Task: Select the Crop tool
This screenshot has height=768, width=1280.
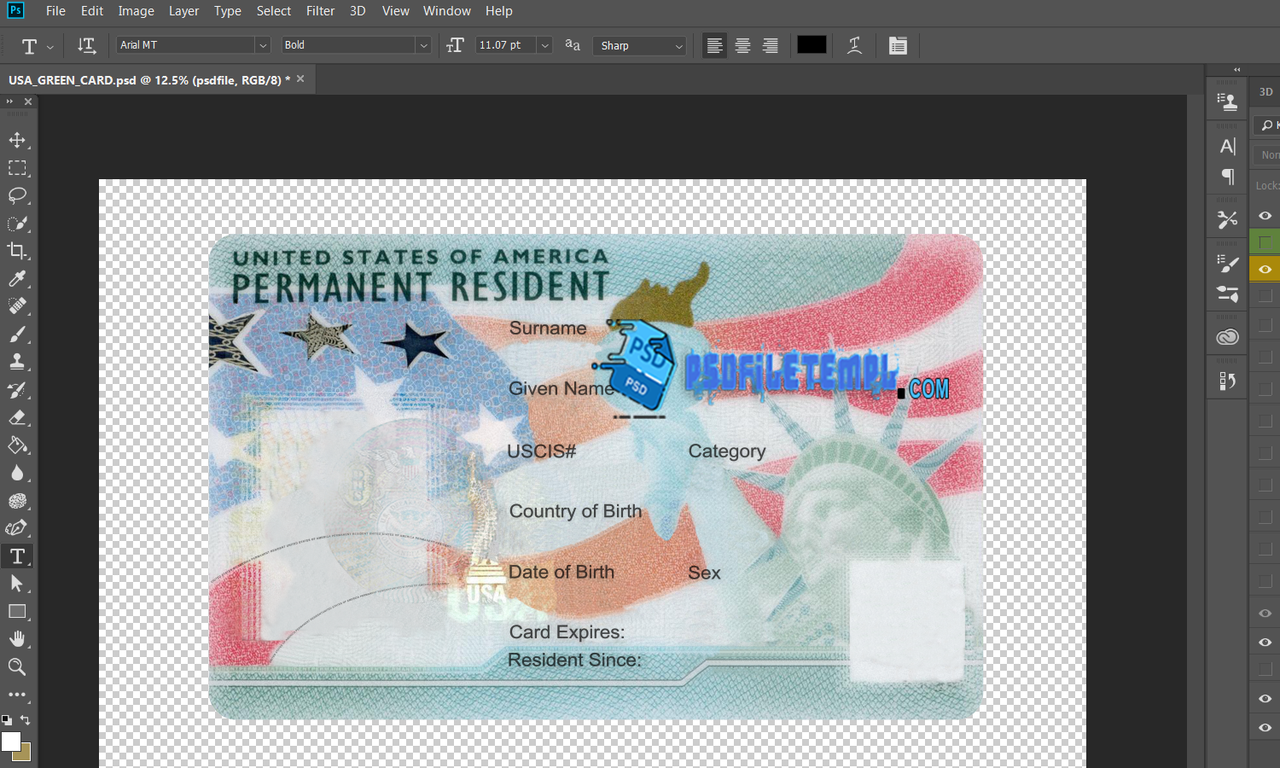Action: click(17, 251)
